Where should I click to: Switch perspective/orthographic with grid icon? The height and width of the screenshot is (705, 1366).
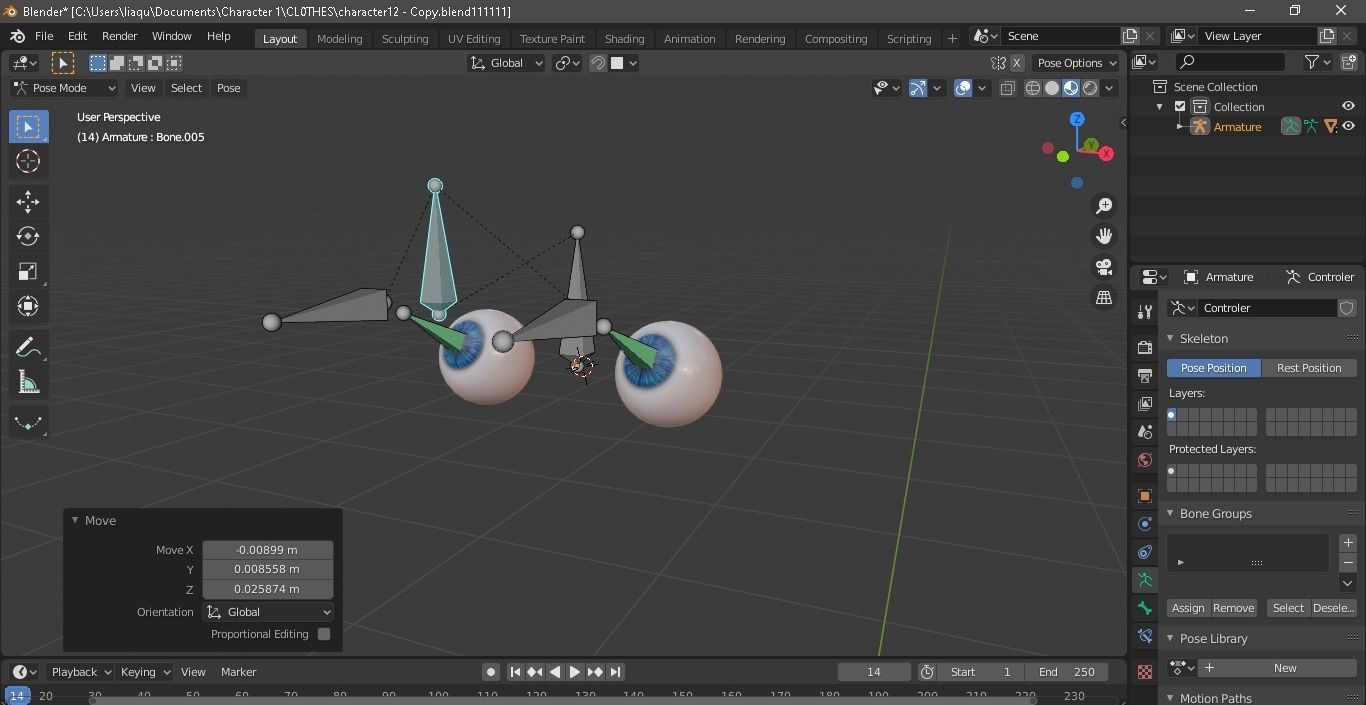click(x=1104, y=298)
